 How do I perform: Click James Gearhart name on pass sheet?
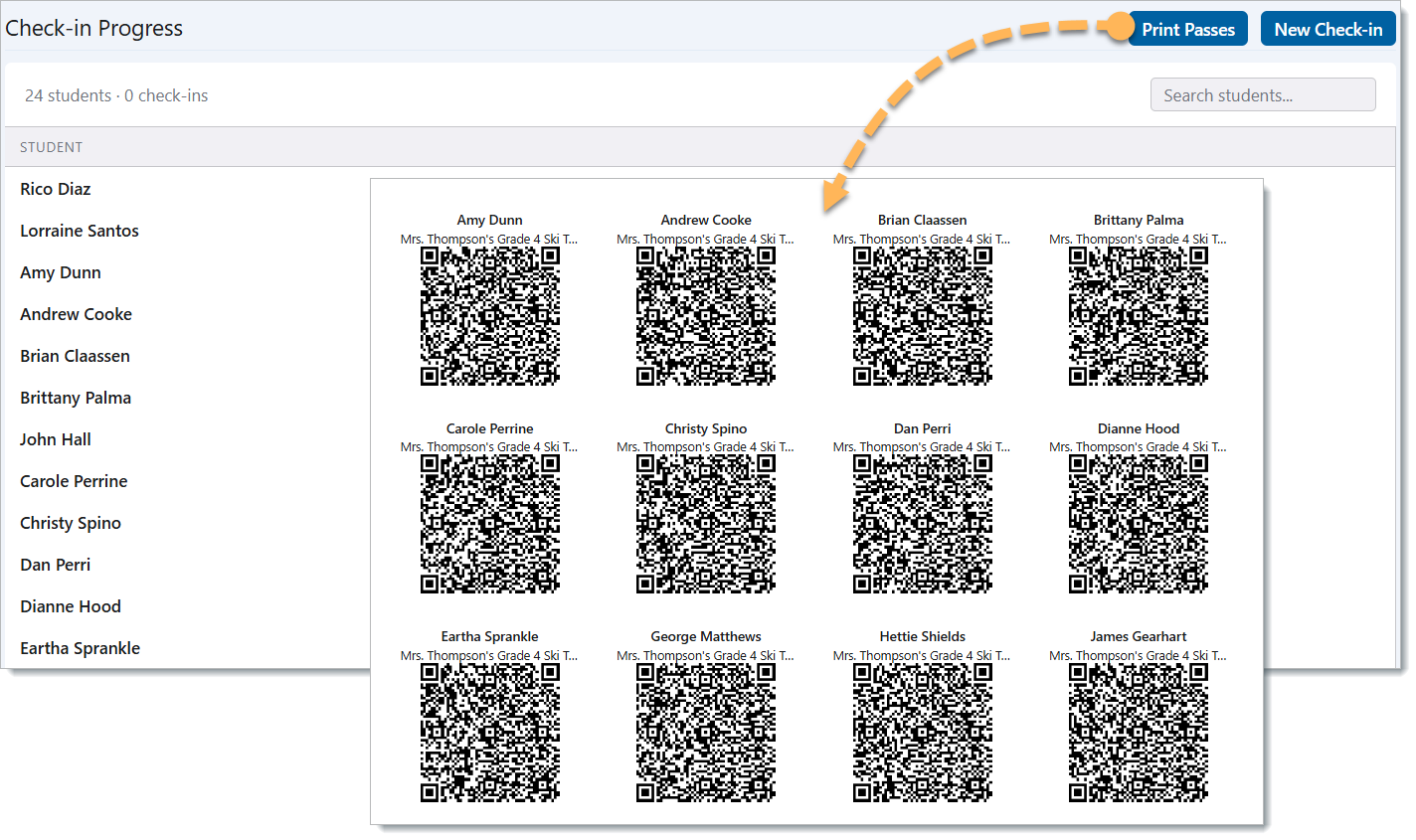point(1139,636)
